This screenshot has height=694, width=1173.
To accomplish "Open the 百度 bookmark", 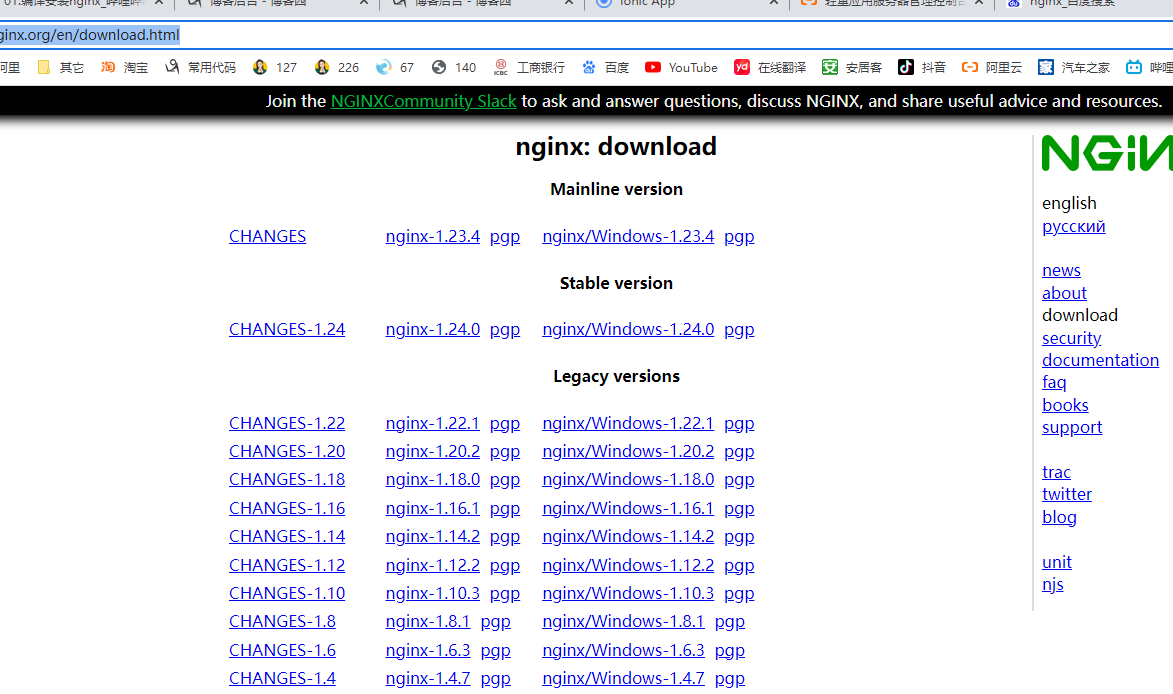I will [x=605, y=67].
